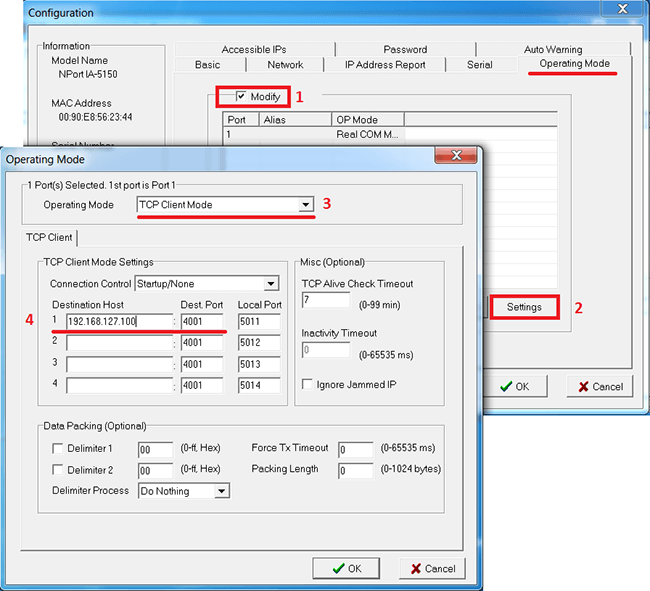The width and height of the screenshot is (650, 591).
Task: Click Local Port field showing 5011
Action: point(259,321)
